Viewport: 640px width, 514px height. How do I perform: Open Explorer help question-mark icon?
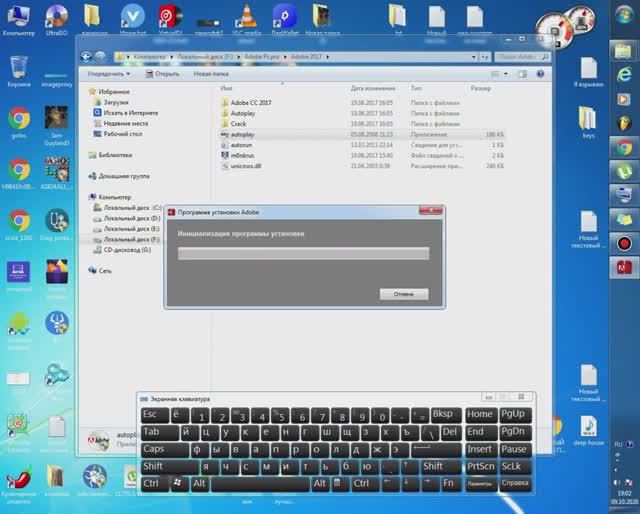coord(540,74)
